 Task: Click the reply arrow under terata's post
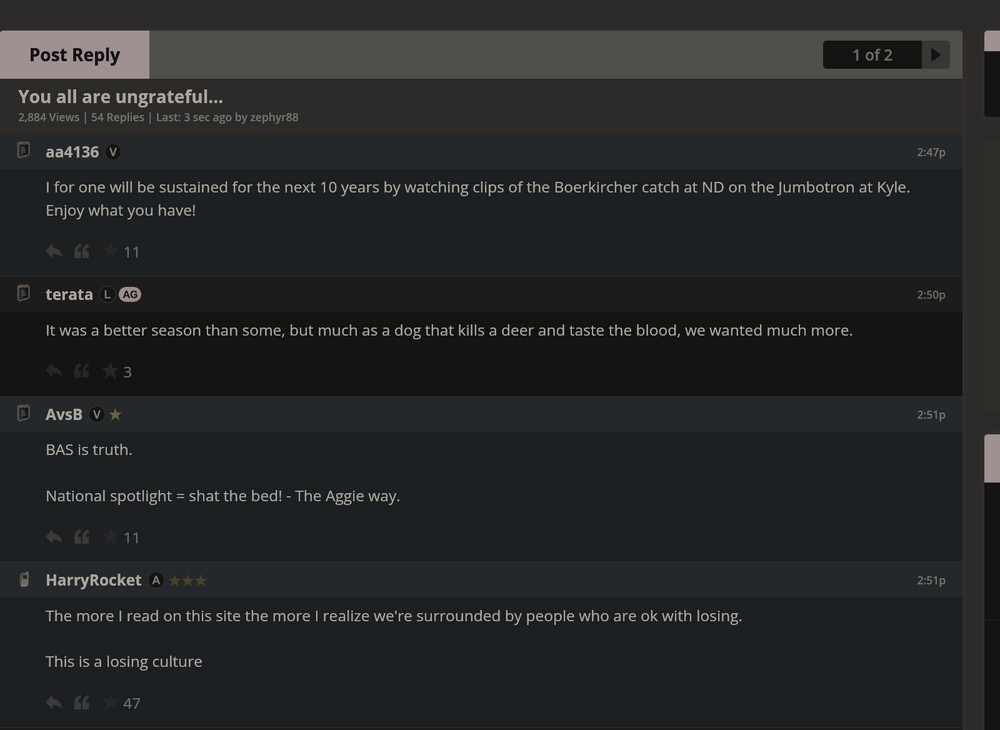click(x=53, y=370)
